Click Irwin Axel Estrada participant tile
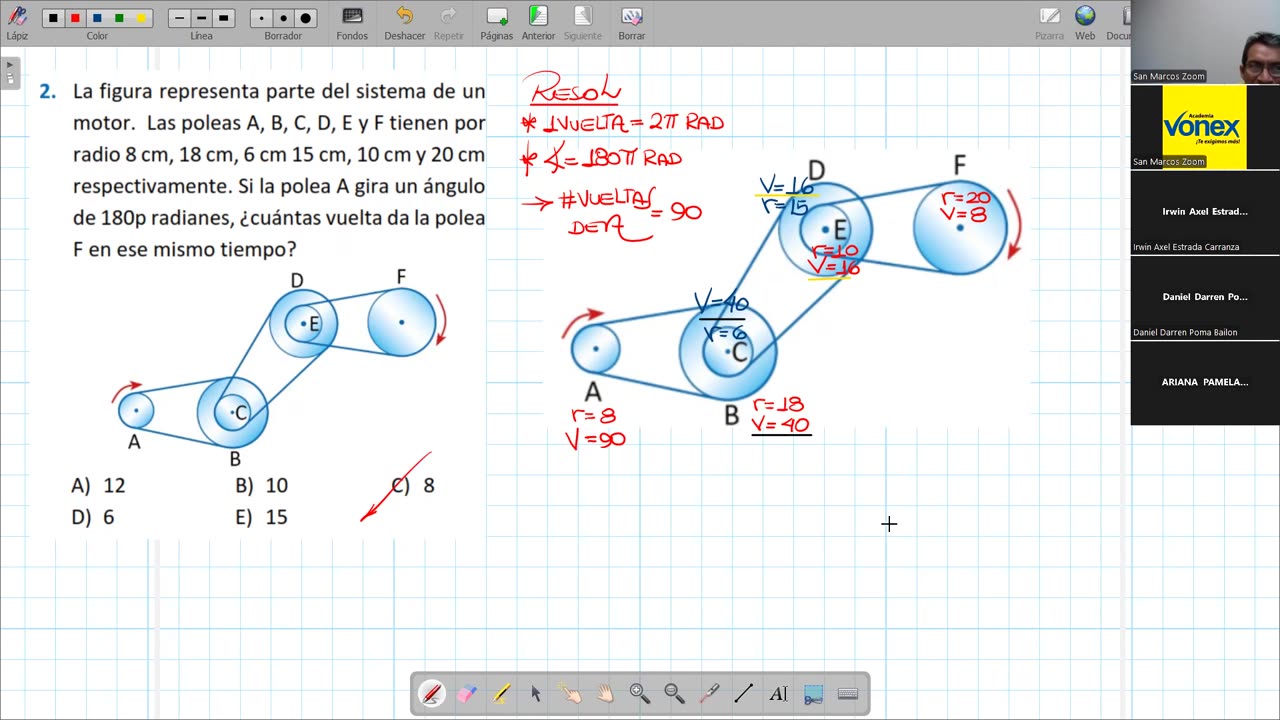Image resolution: width=1280 pixels, height=720 pixels. point(1205,212)
